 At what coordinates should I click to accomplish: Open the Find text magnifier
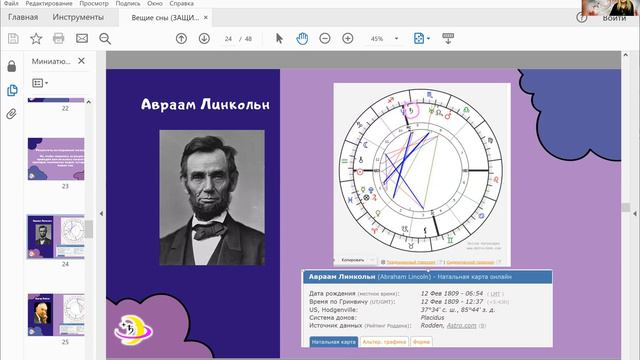105,38
